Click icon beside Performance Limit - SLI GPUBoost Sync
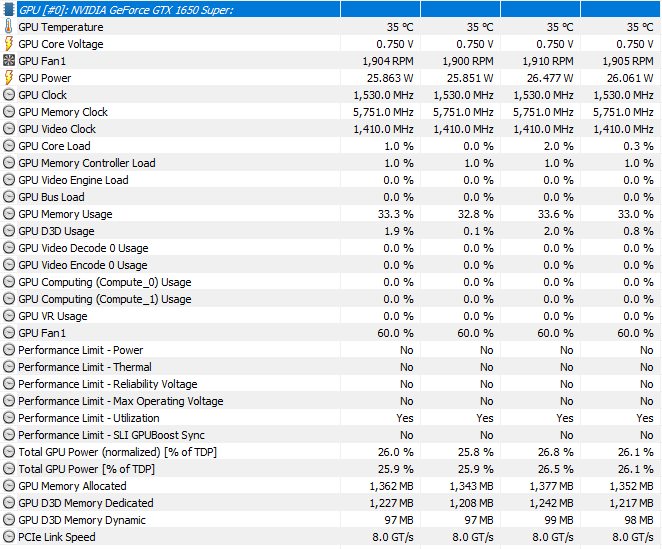The image size is (662, 549). (x=8, y=435)
